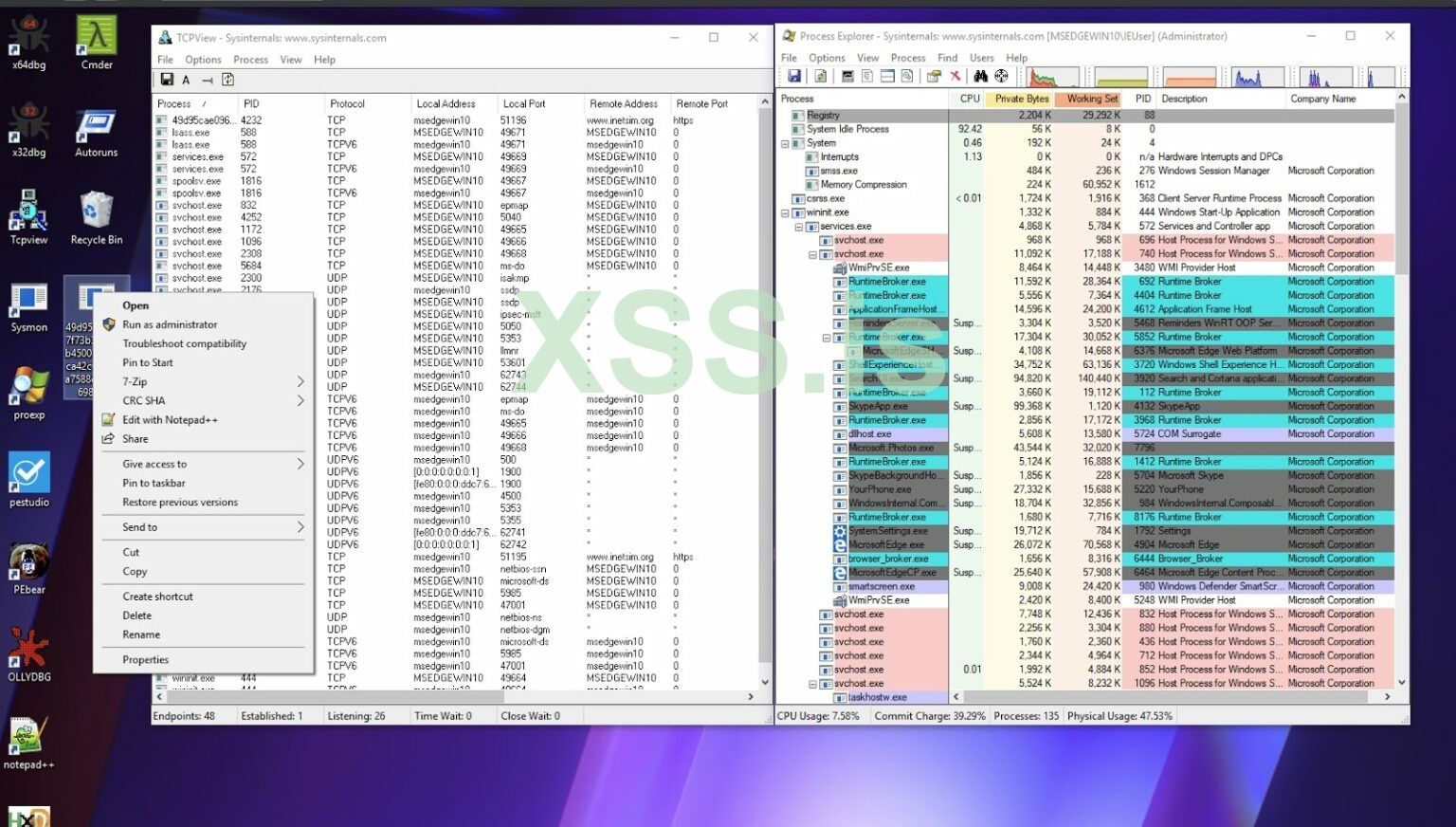The height and width of the screenshot is (827, 1456).
Task: Collapse the wininit.exe tree node
Action: pos(785,212)
